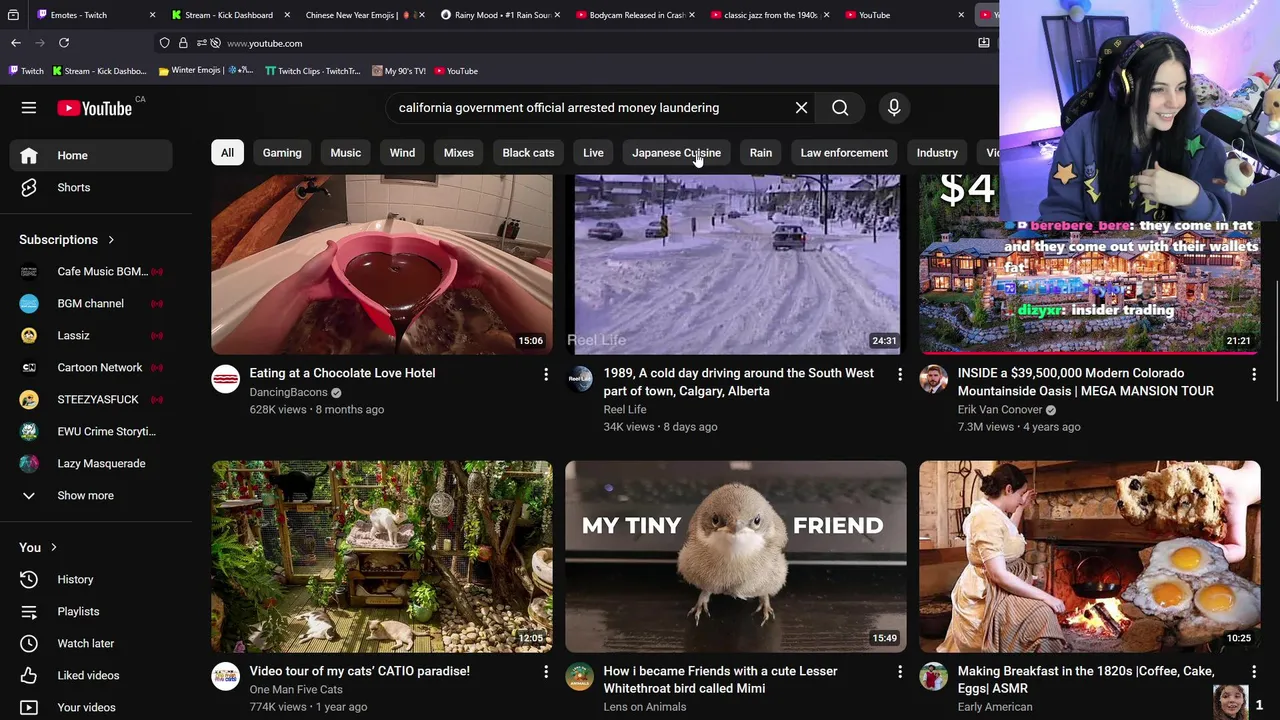Open BGM channel subscription

tap(91, 303)
